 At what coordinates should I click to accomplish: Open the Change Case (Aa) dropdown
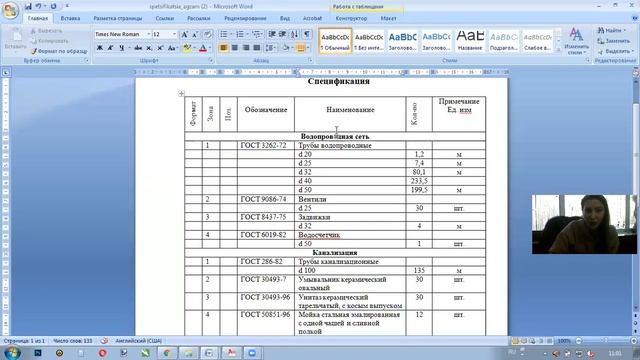[x=172, y=48]
